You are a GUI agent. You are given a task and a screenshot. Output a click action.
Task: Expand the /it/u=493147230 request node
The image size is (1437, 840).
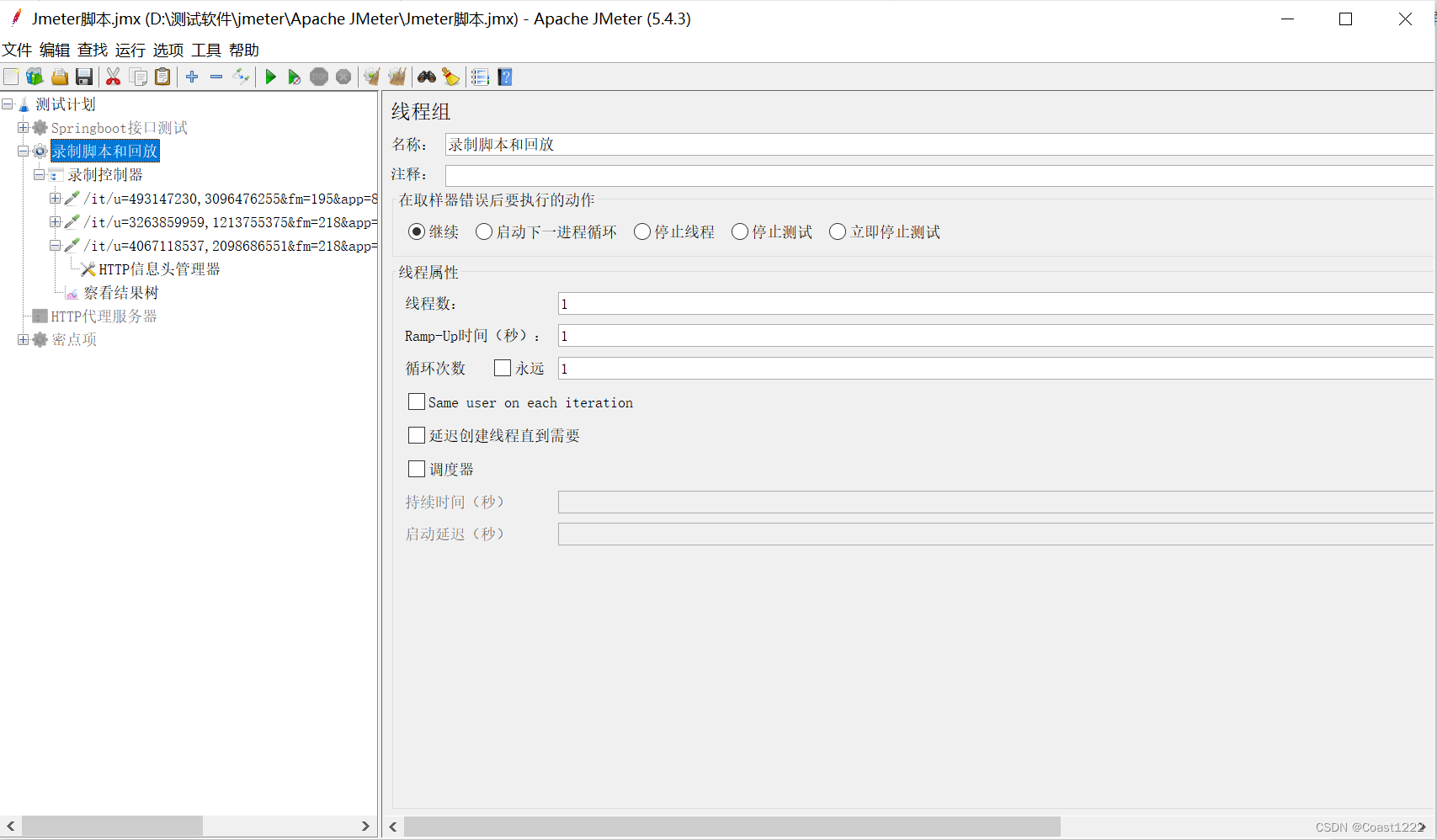pyautogui.click(x=55, y=199)
